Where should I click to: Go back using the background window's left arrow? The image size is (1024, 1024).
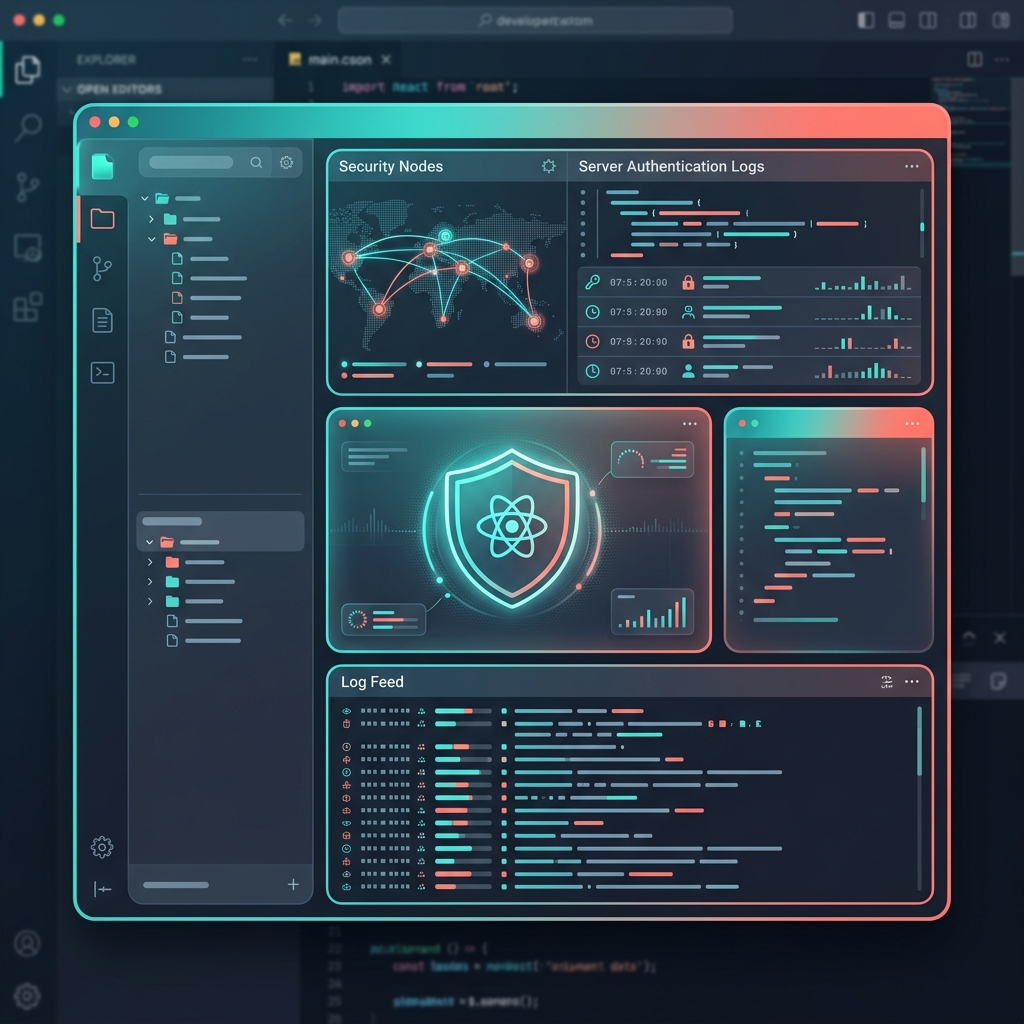285,20
